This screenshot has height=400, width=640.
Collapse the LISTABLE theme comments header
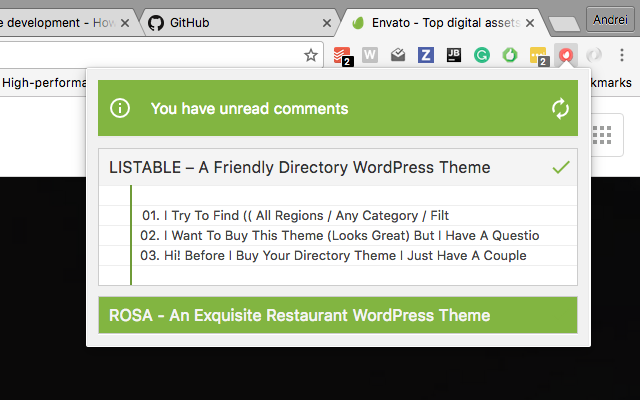[x=338, y=167]
